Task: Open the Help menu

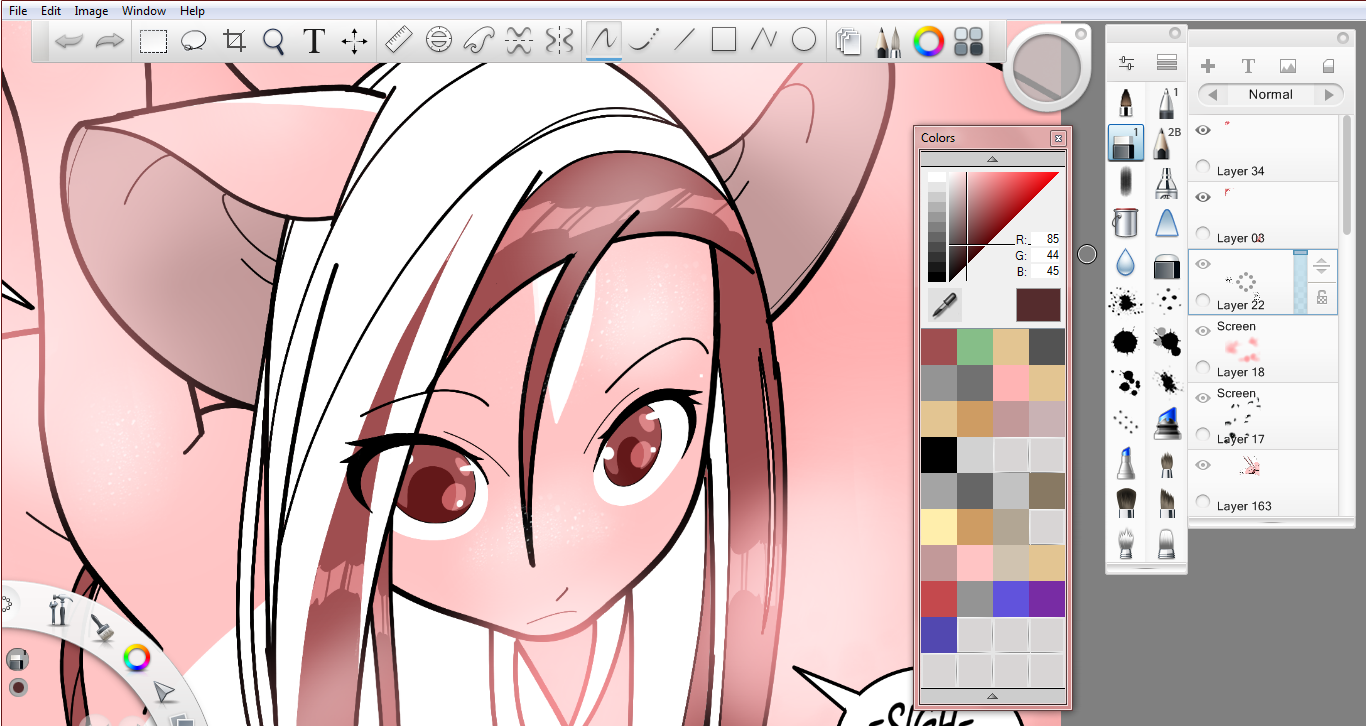Action: [x=192, y=11]
